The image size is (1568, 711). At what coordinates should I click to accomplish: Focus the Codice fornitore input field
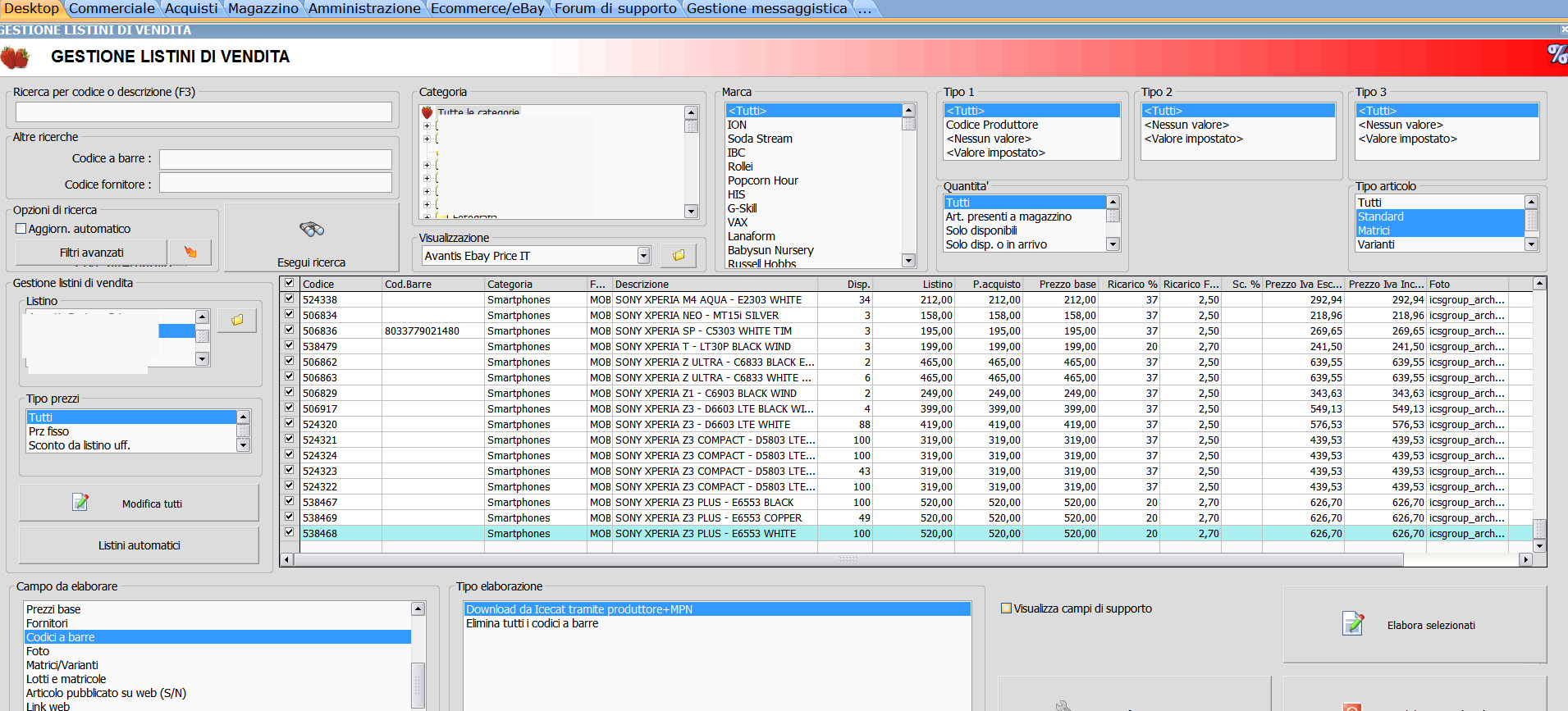click(276, 182)
